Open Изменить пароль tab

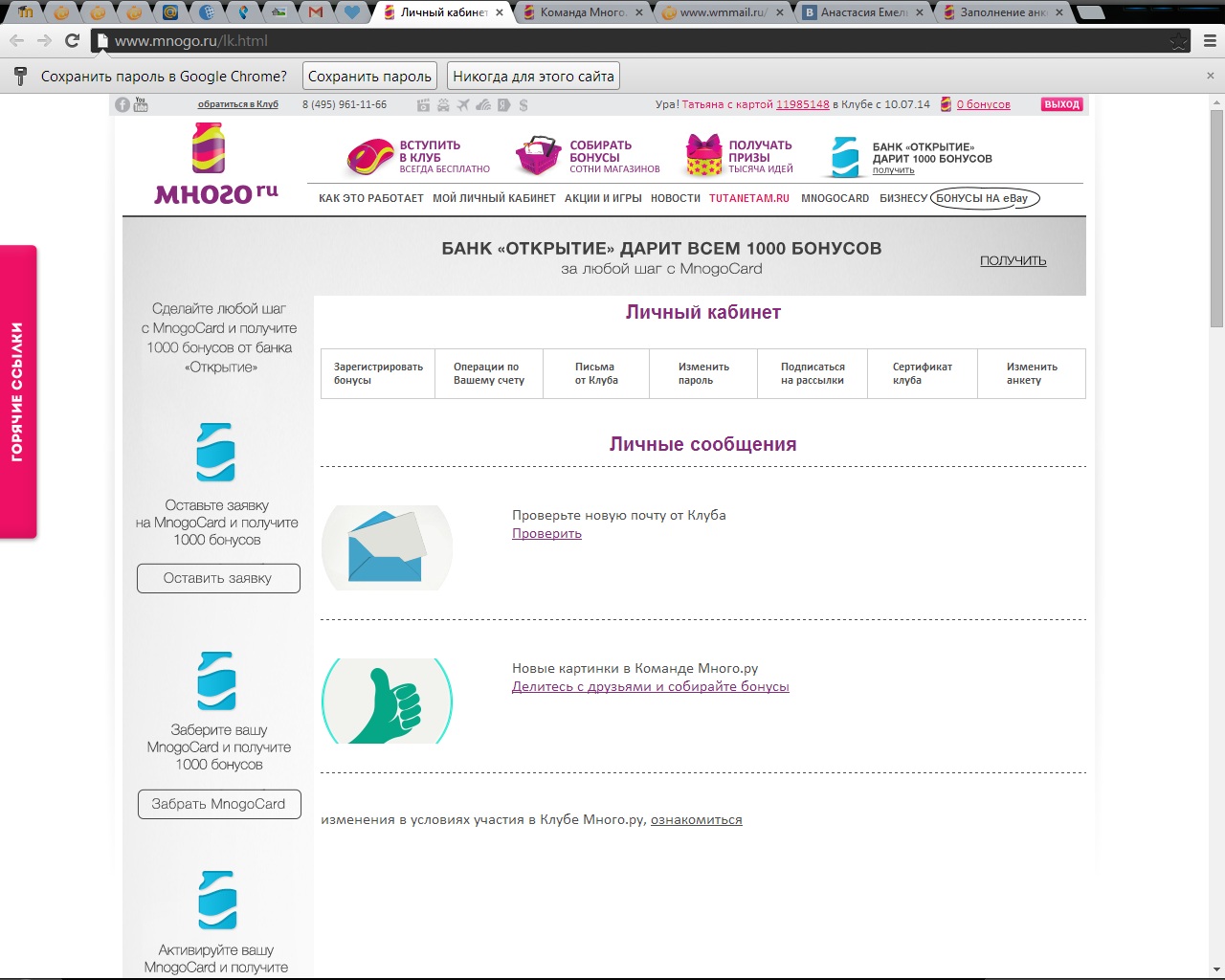703,373
